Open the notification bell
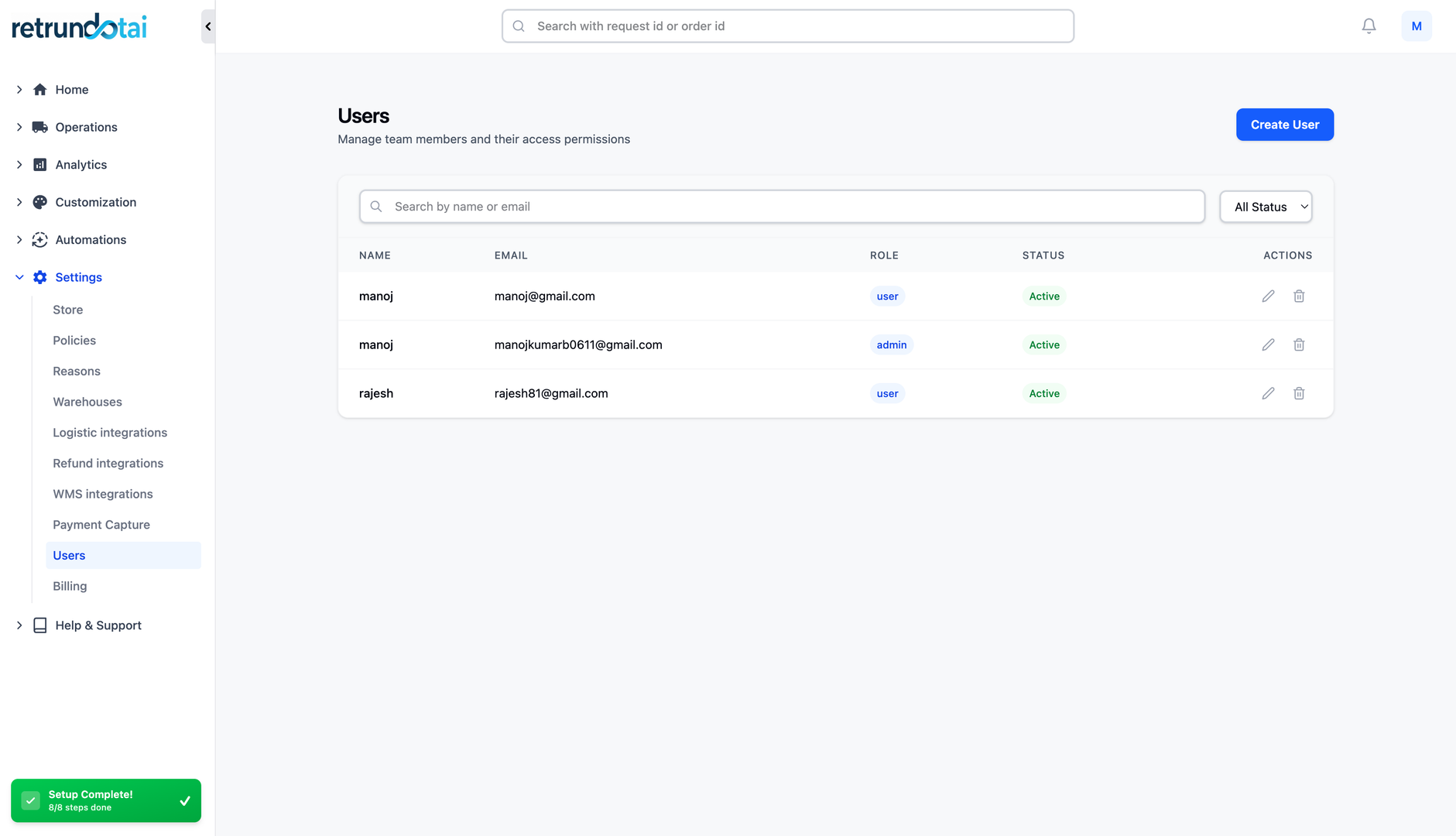Image resolution: width=1456 pixels, height=836 pixels. (x=1369, y=26)
